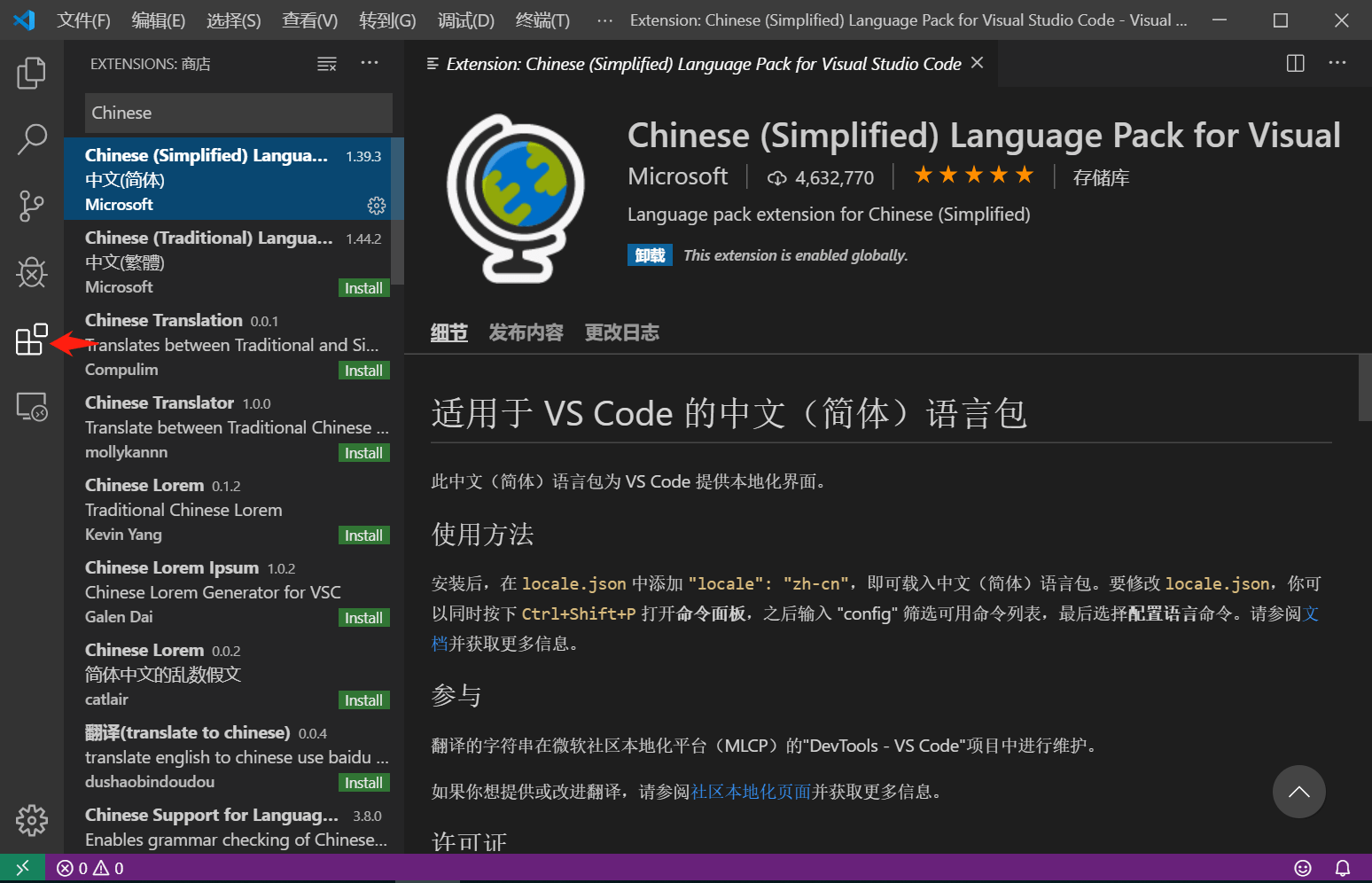Viewport: 1372px width, 883px height.
Task: Open Extensions panel more actions menu
Action: tap(370, 63)
